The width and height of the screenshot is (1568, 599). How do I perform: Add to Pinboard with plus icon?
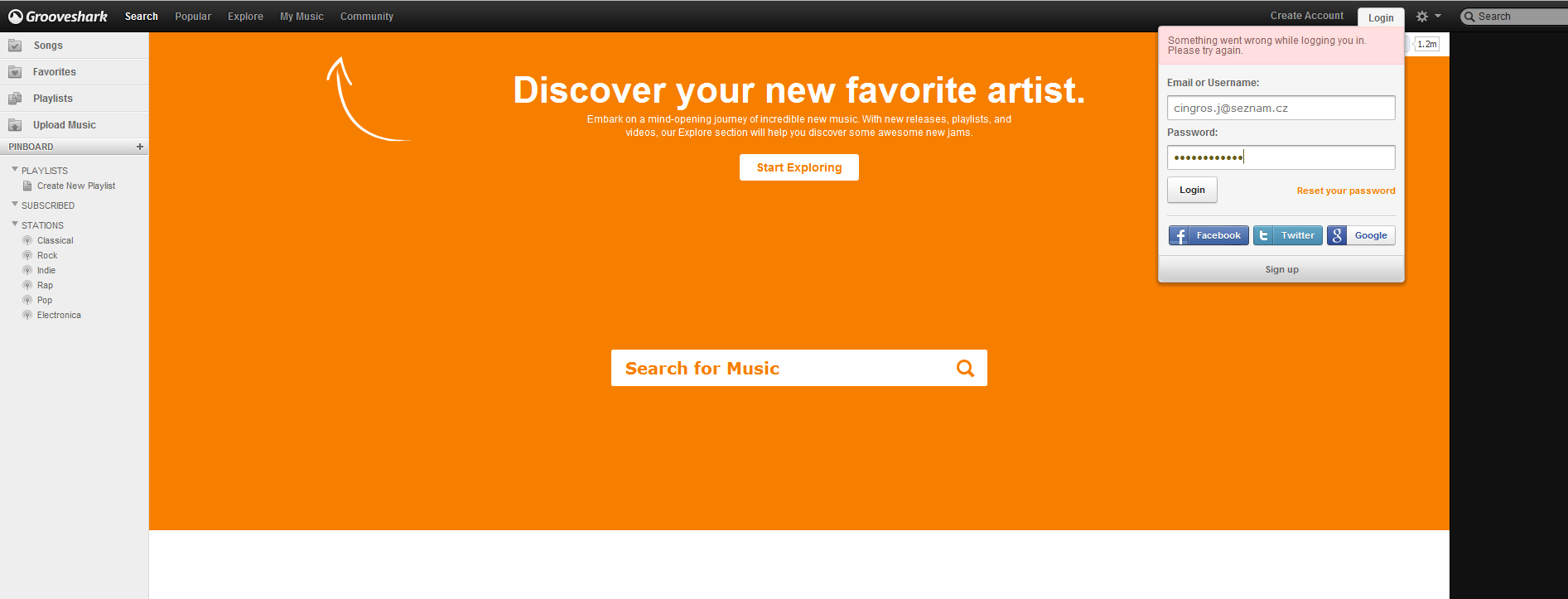[x=140, y=147]
